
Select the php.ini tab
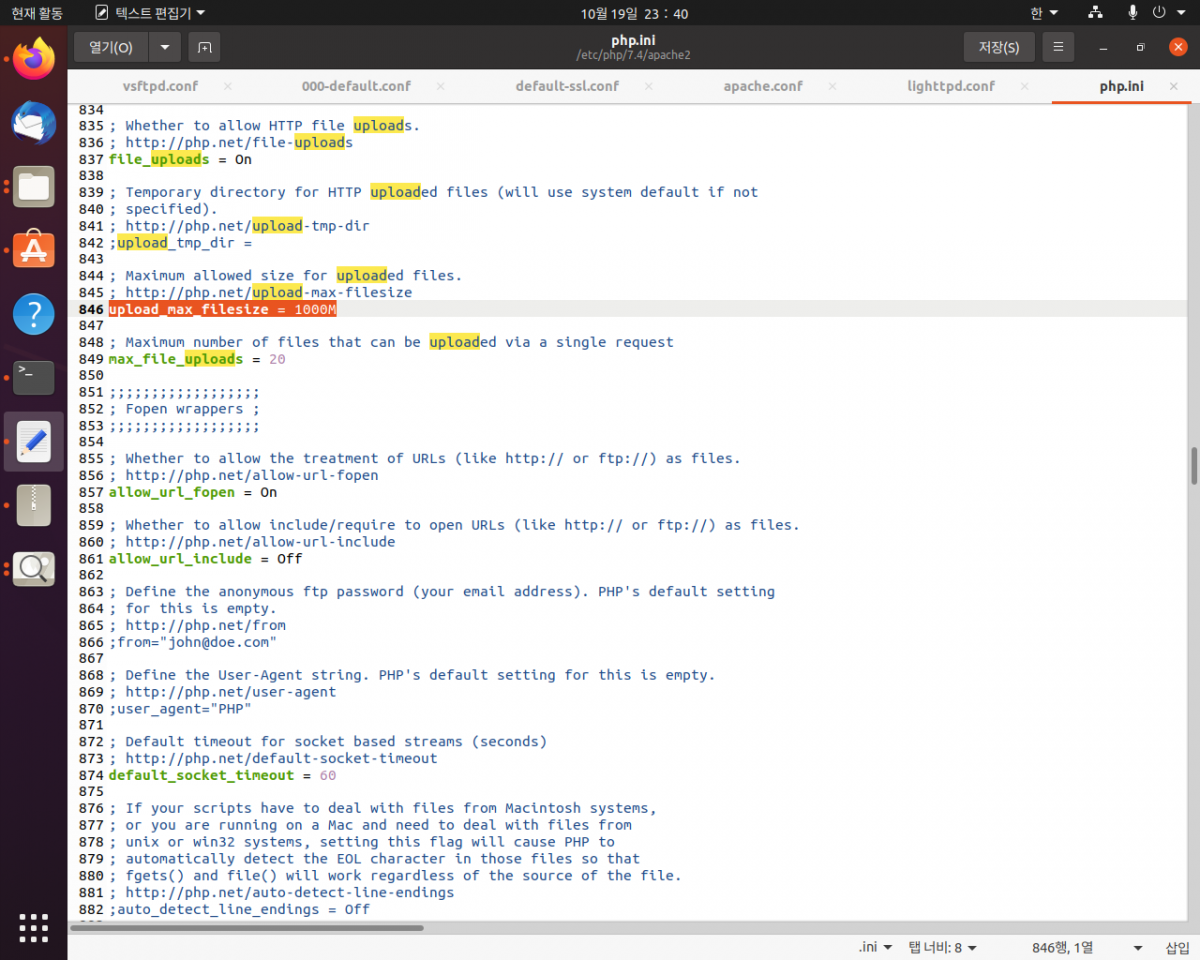1121,86
